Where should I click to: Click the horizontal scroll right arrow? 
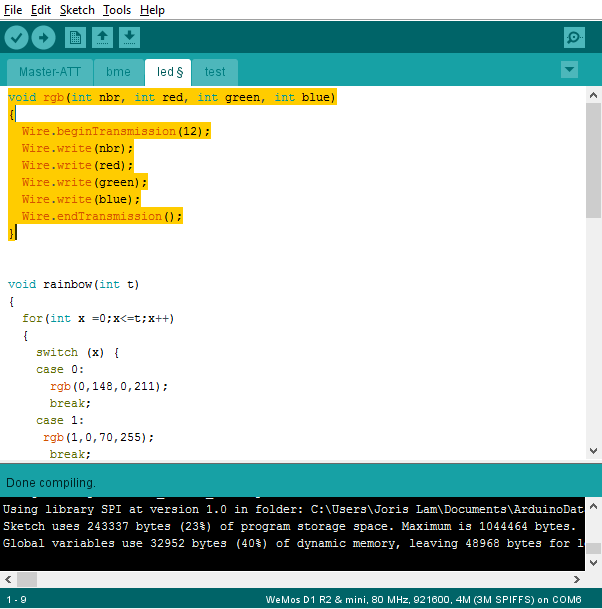tap(577, 579)
